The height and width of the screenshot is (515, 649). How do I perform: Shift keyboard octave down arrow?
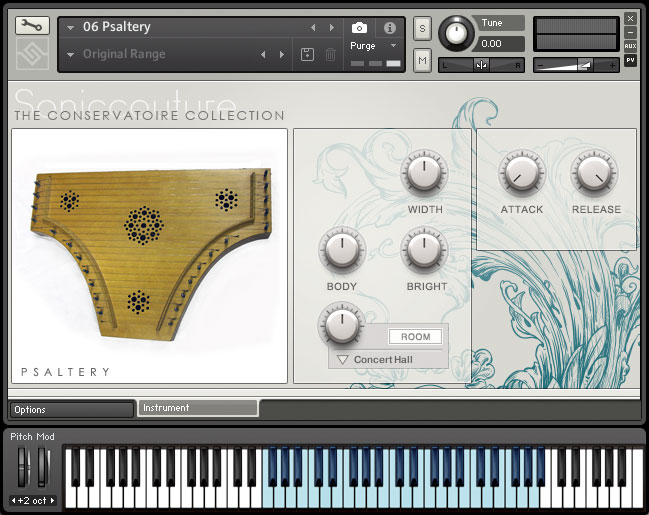(x=14, y=501)
